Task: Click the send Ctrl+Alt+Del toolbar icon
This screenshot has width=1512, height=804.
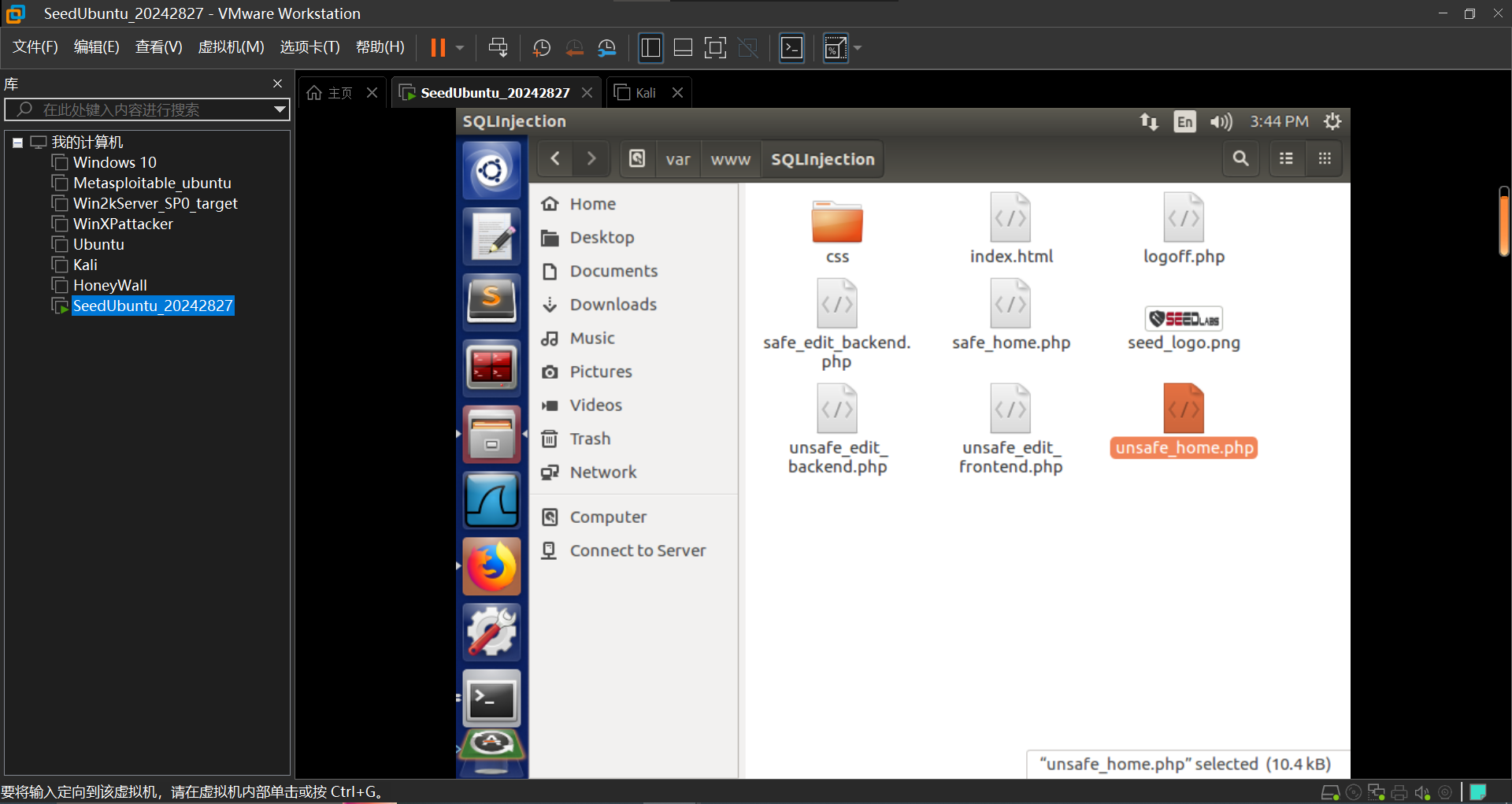Action: pos(498,48)
